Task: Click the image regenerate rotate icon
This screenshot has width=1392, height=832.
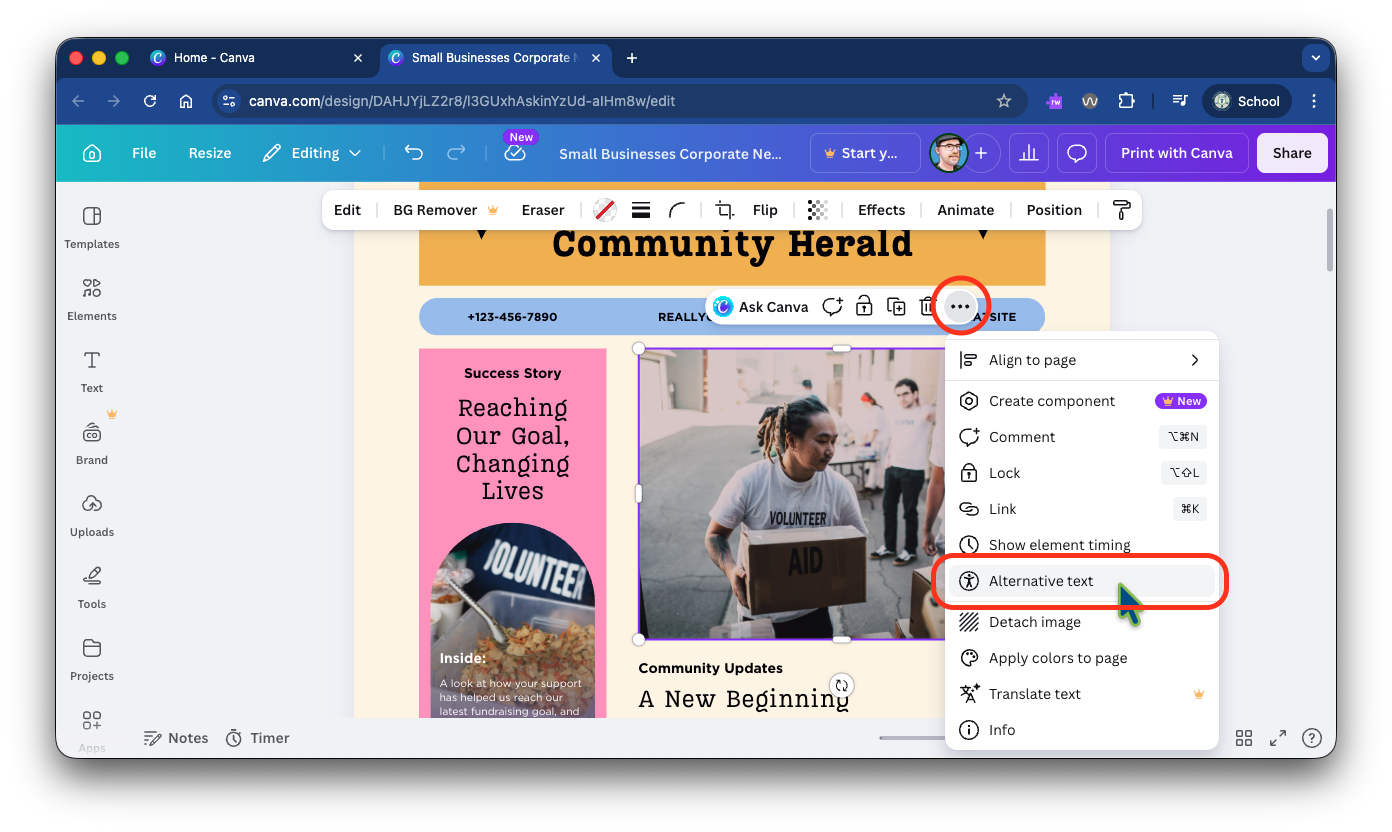Action: pos(842,685)
